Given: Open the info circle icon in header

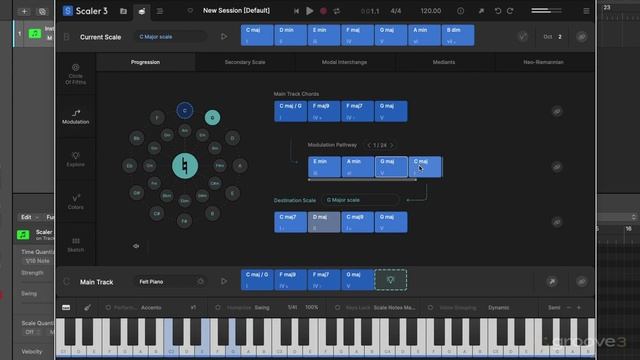Looking at the screenshot, I should pos(460,11).
